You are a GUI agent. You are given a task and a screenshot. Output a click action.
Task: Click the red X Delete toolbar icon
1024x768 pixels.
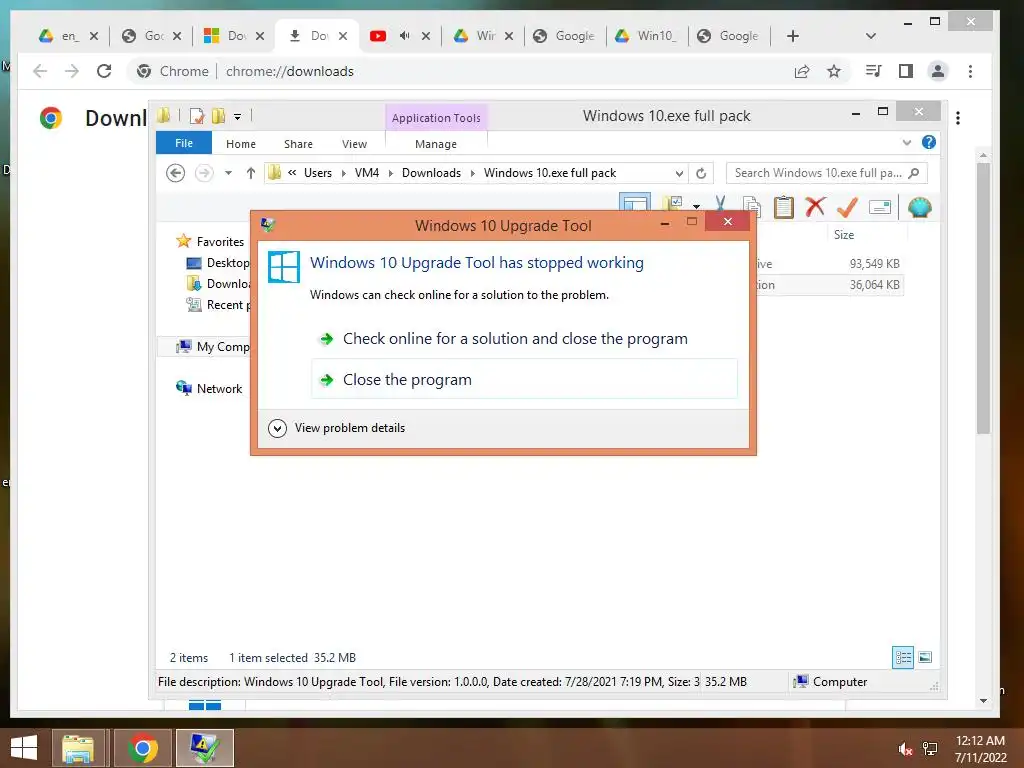tap(815, 207)
